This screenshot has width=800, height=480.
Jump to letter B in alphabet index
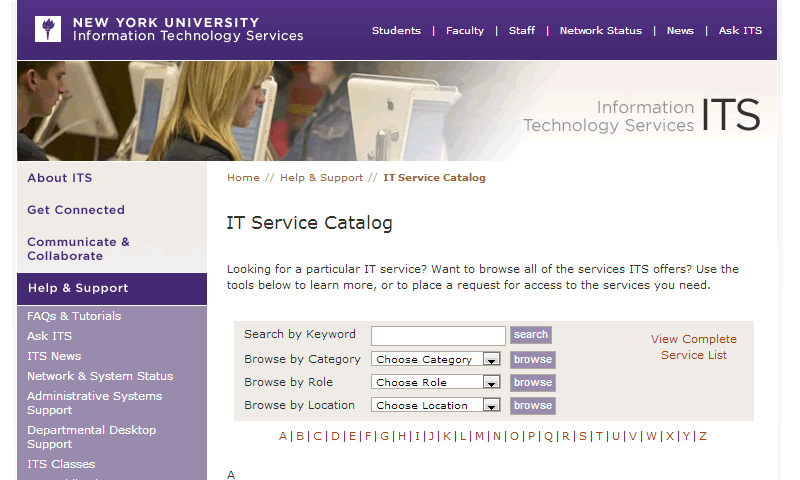300,436
